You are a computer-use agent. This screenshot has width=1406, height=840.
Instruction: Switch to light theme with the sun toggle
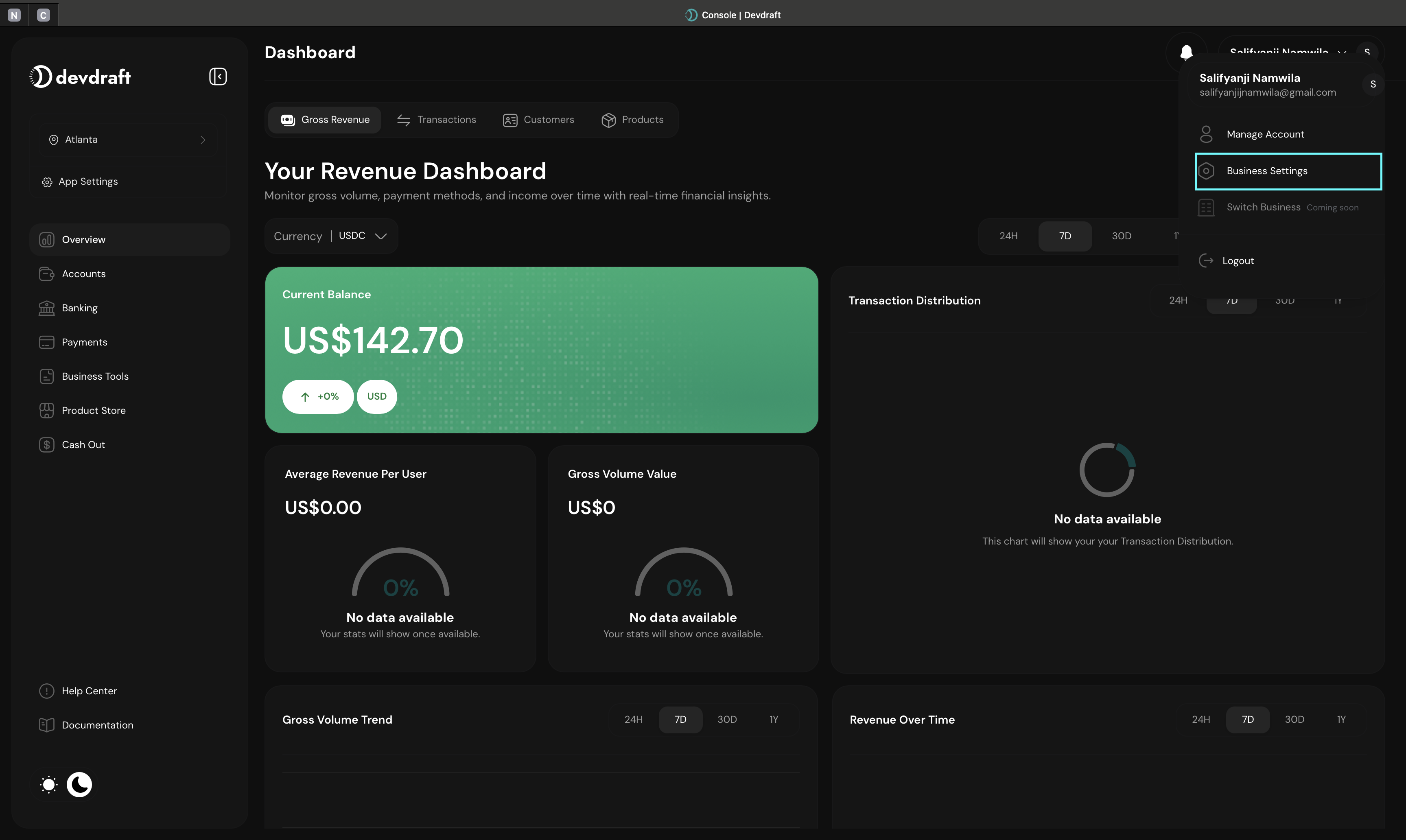coord(48,785)
